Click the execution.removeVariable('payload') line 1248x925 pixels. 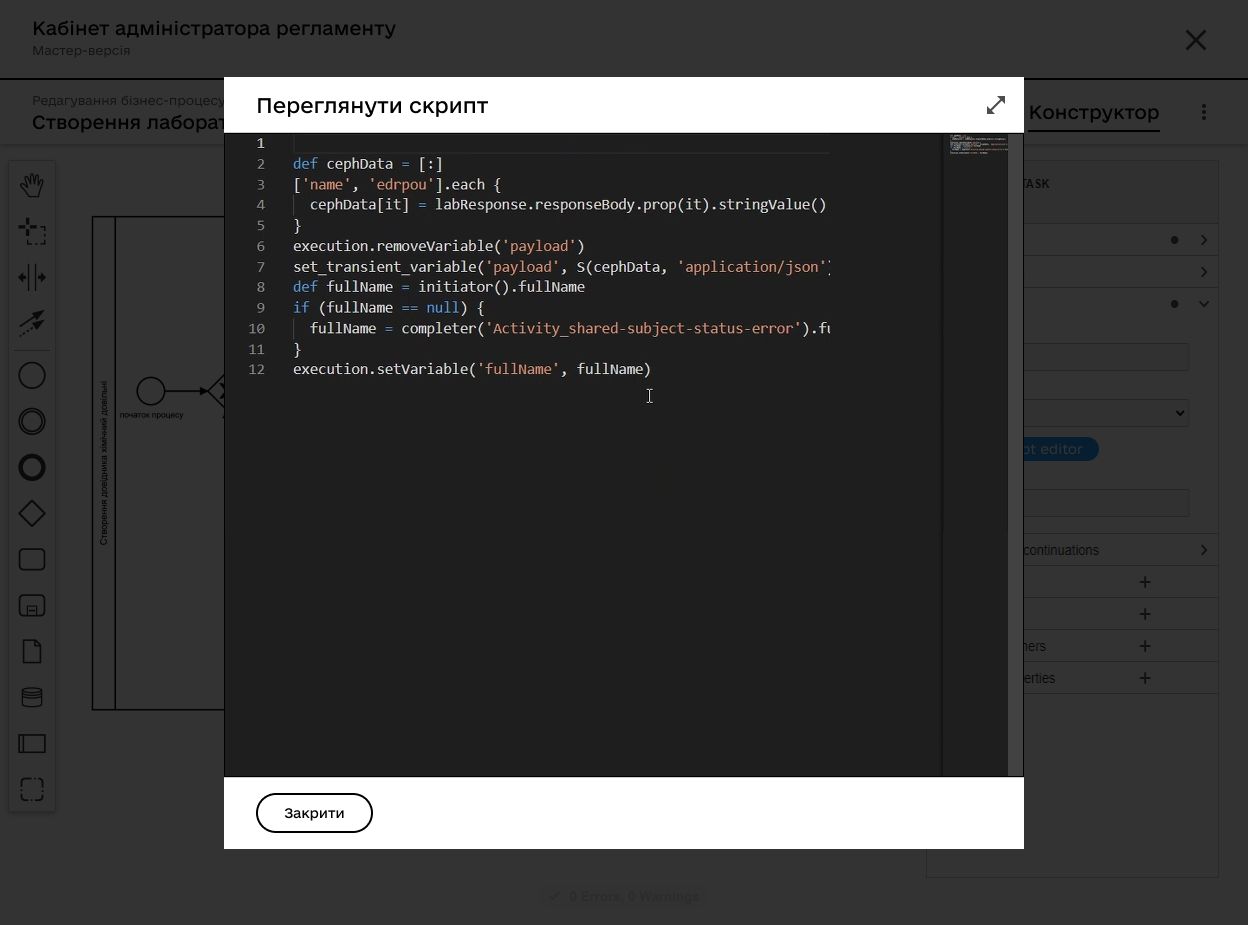click(x=439, y=246)
